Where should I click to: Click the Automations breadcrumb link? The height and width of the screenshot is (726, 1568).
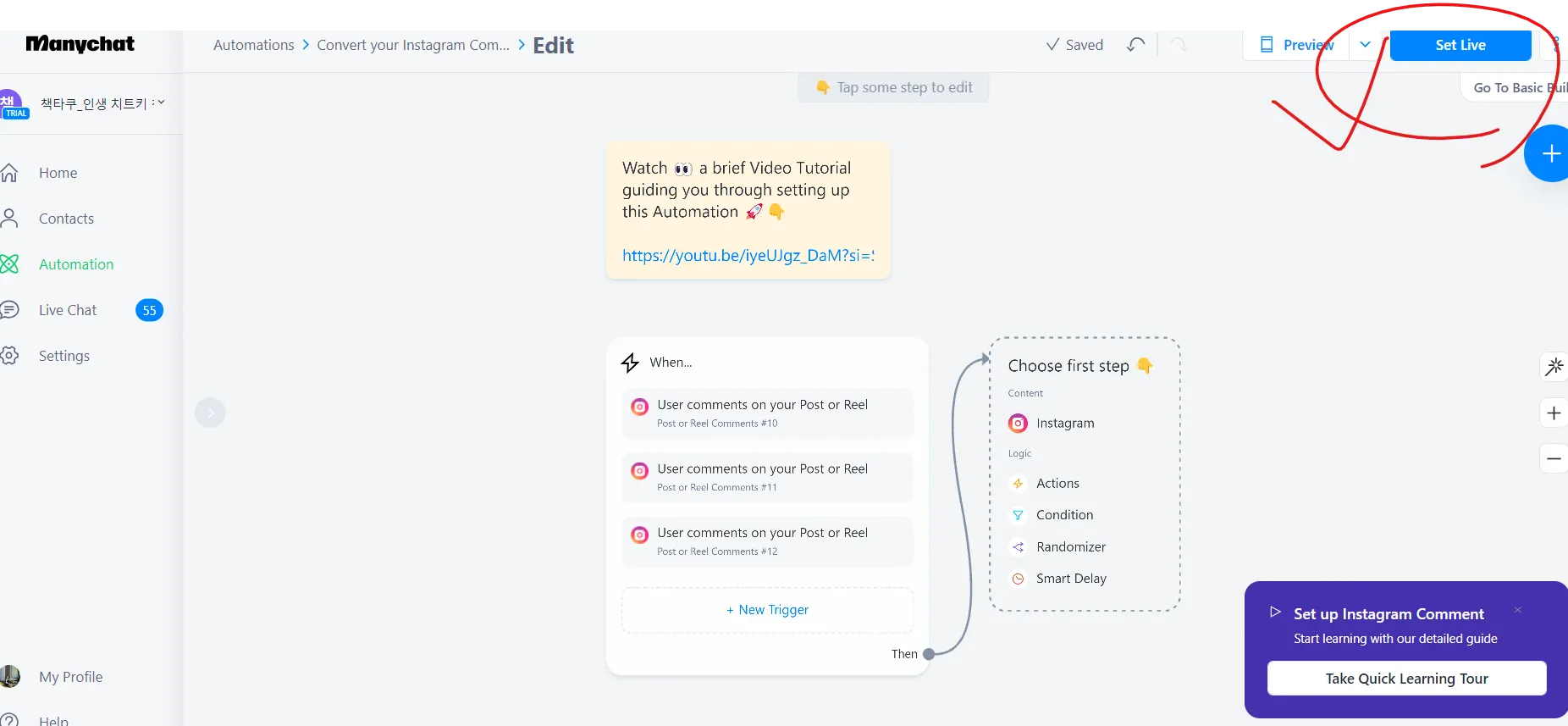click(254, 45)
